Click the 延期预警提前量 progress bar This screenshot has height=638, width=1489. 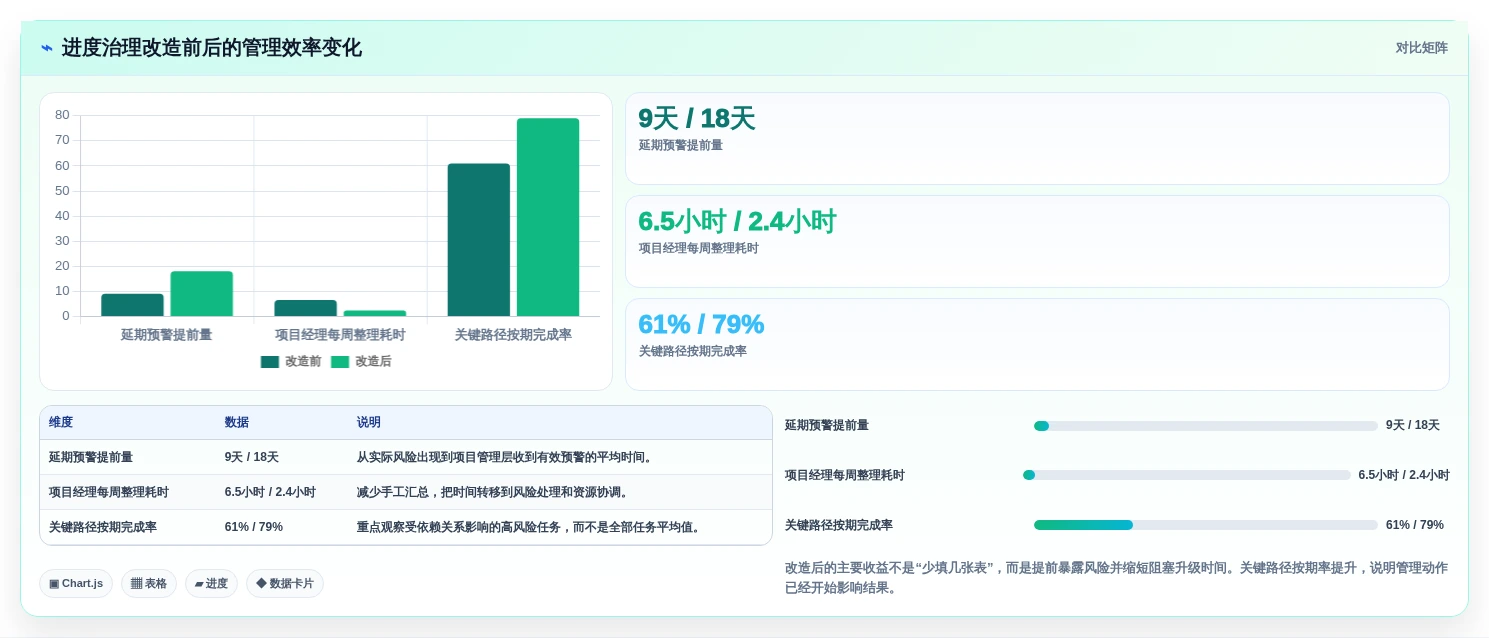point(1205,426)
